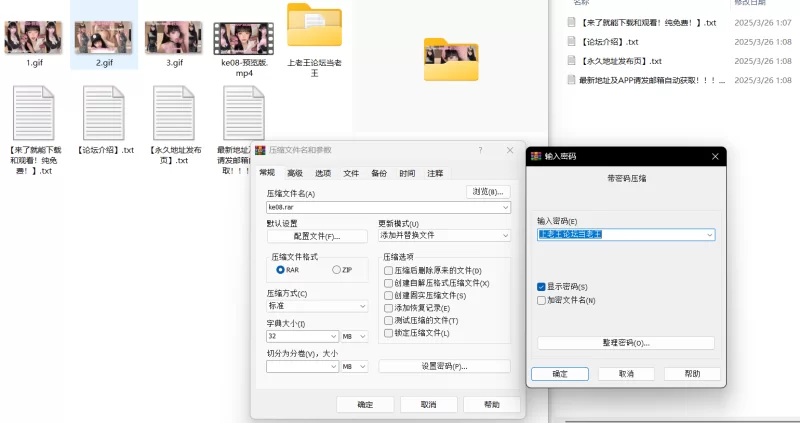The height and width of the screenshot is (423, 800).
Task: Choose the ZIP archive format radio button
Action: pyautogui.click(x=337, y=270)
